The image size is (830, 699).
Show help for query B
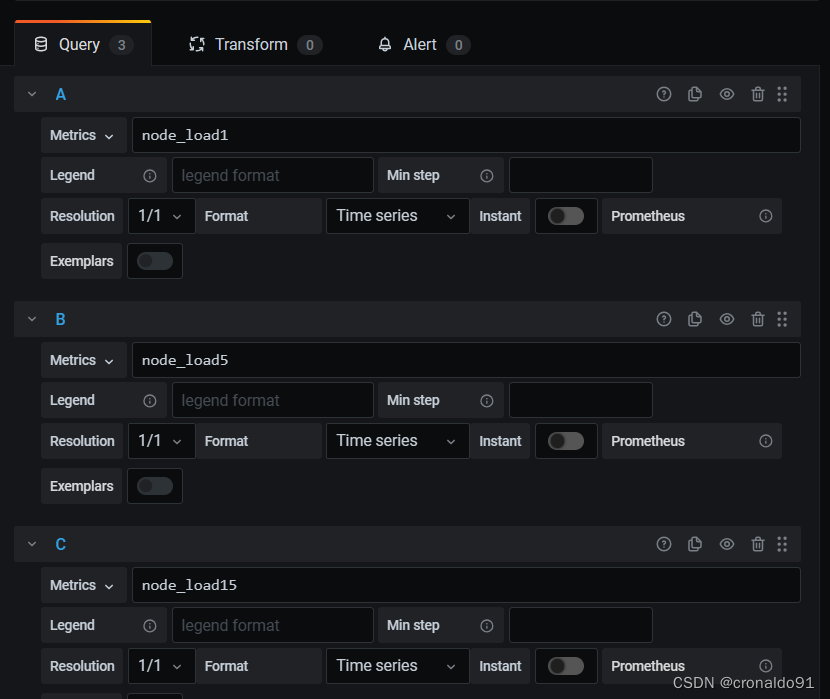tap(664, 319)
